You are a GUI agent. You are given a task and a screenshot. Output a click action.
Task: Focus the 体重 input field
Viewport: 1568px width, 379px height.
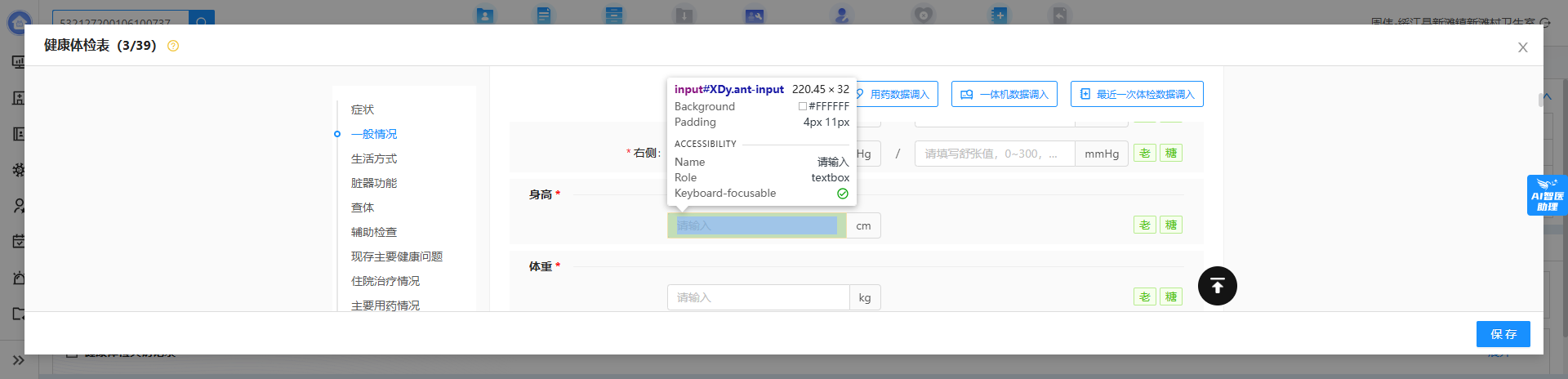pyautogui.click(x=758, y=297)
